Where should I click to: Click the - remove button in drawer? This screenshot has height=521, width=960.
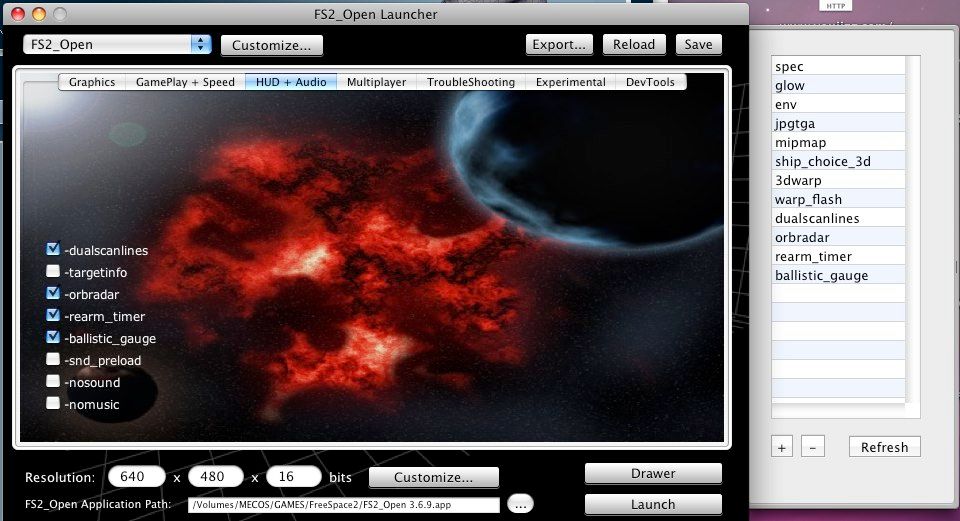point(812,447)
